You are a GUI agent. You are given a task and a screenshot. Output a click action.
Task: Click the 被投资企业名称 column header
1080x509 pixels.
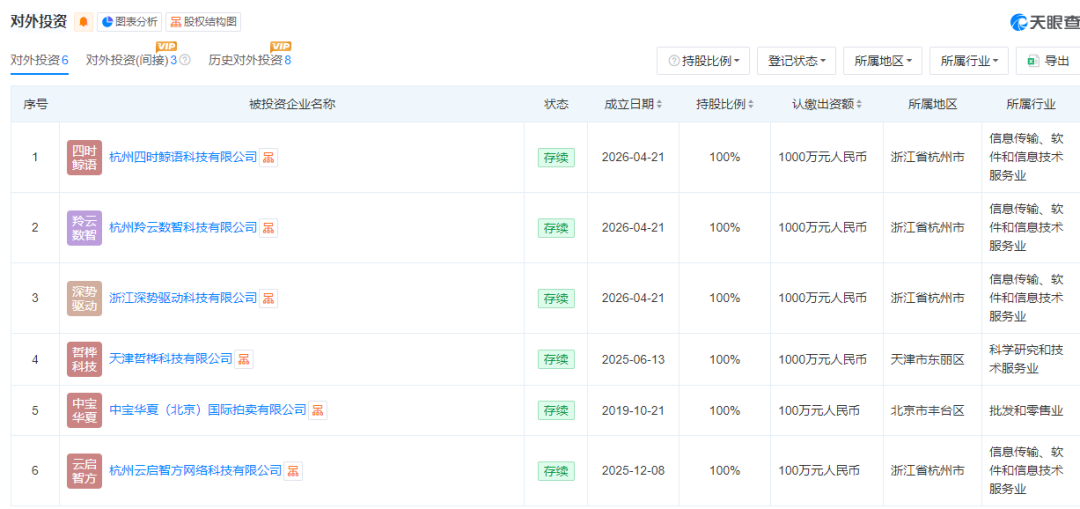[292, 104]
